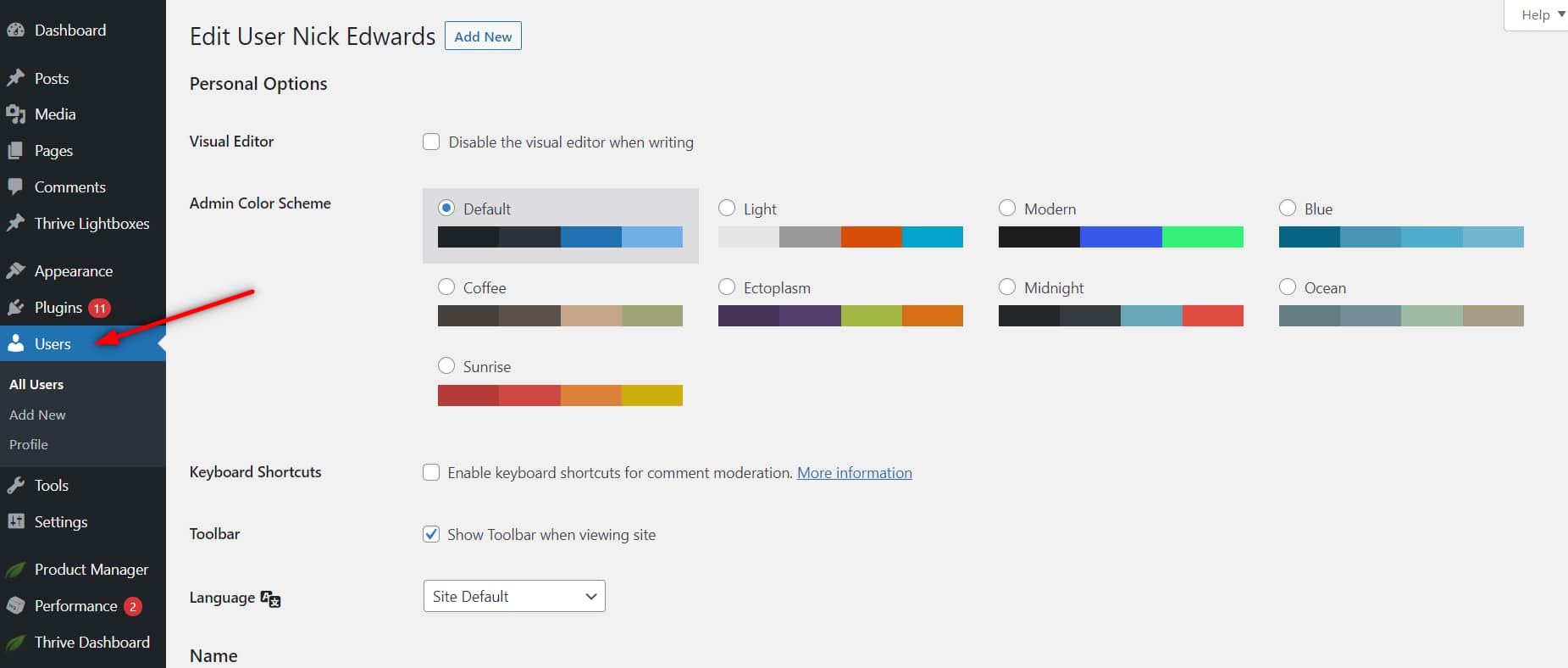
Task: Open the All Users submenu item
Action: click(x=36, y=384)
